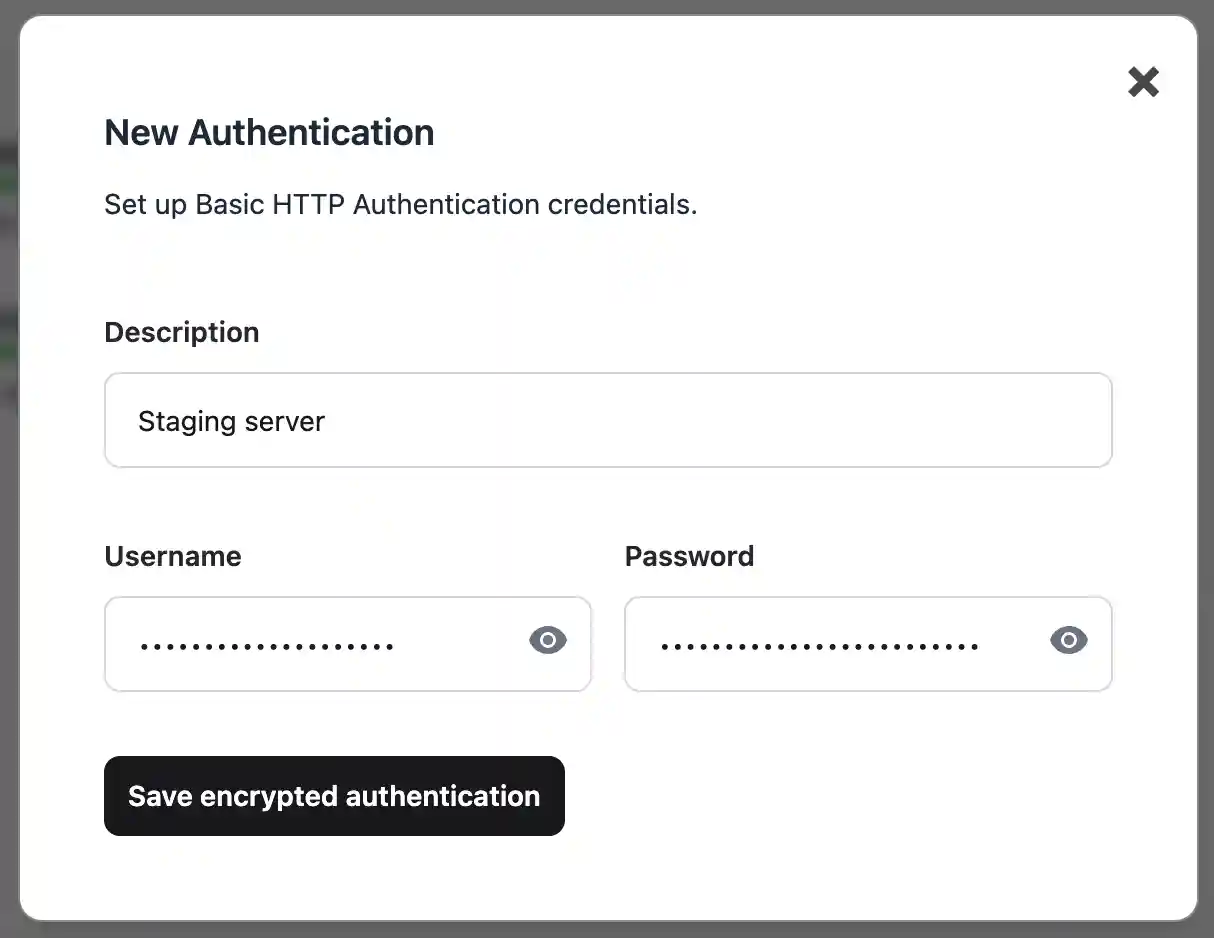Screen dimensions: 1214x938
Task: Click the eye icon beside Password
Action: (1068, 640)
